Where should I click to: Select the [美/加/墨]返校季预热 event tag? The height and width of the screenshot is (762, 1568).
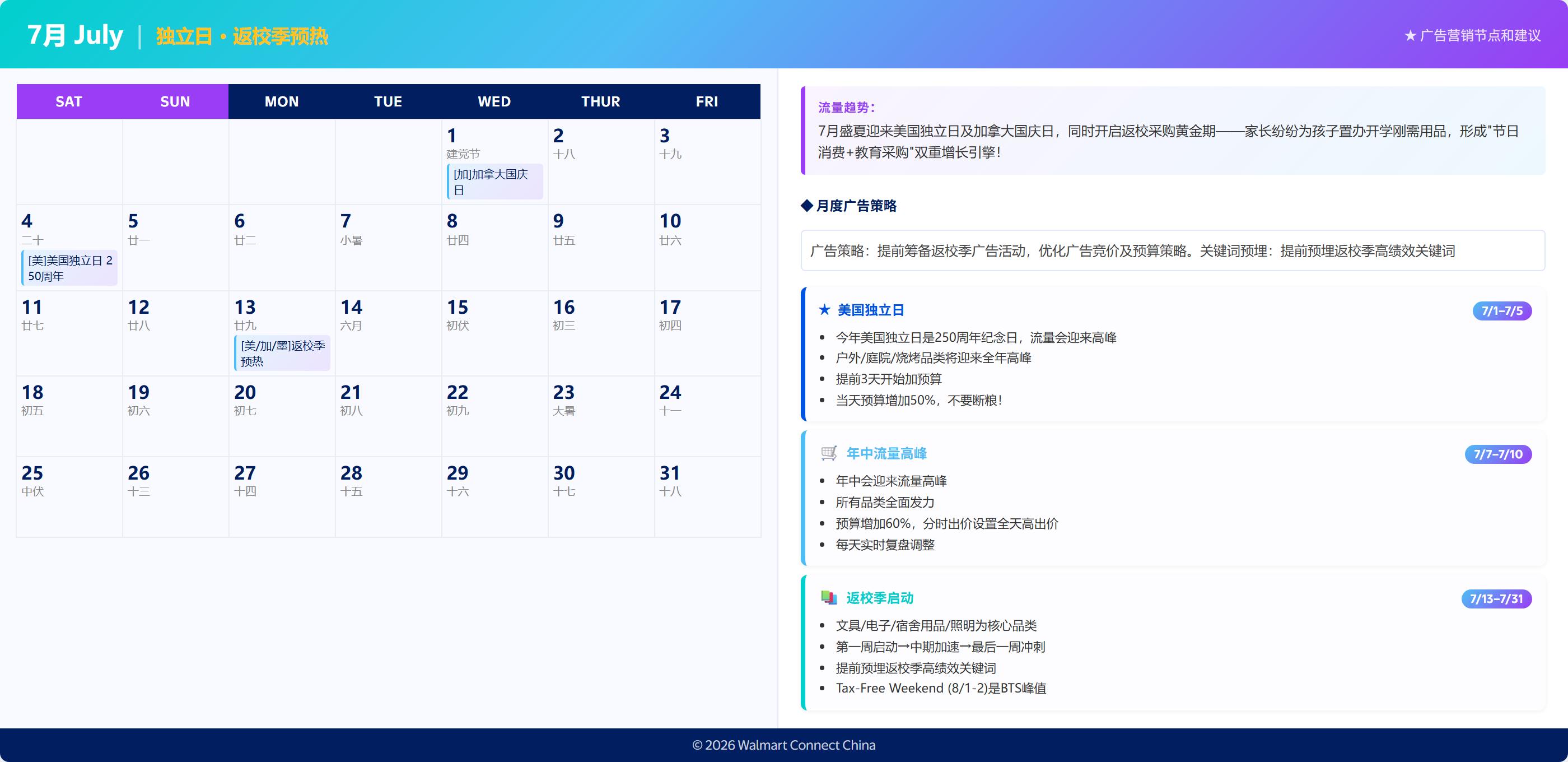(282, 354)
